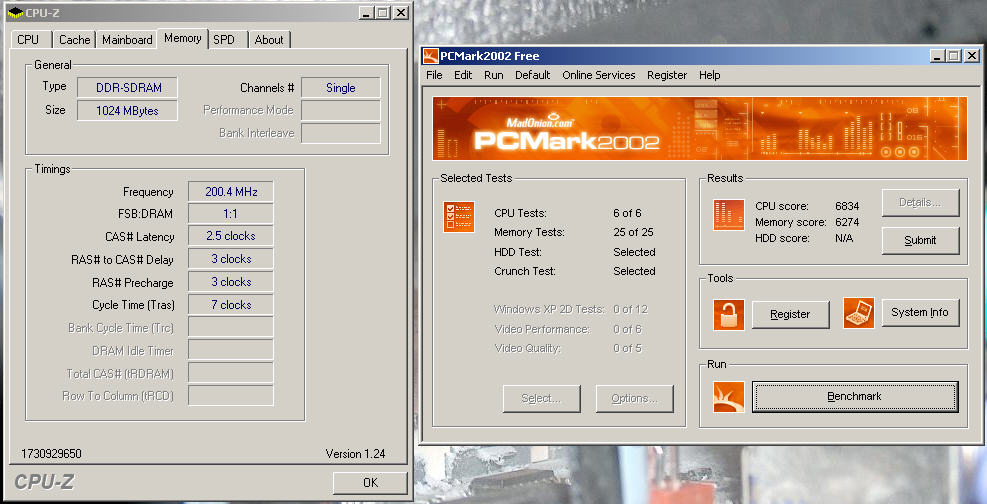The width and height of the screenshot is (987, 504).
Task: Click the CPU Tests 6 of 6 value
Action: click(627, 213)
